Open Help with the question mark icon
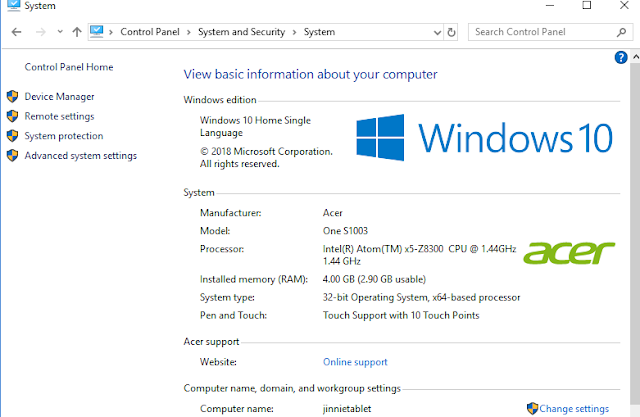The width and height of the screenshot is (640, 417). (621, 58)
